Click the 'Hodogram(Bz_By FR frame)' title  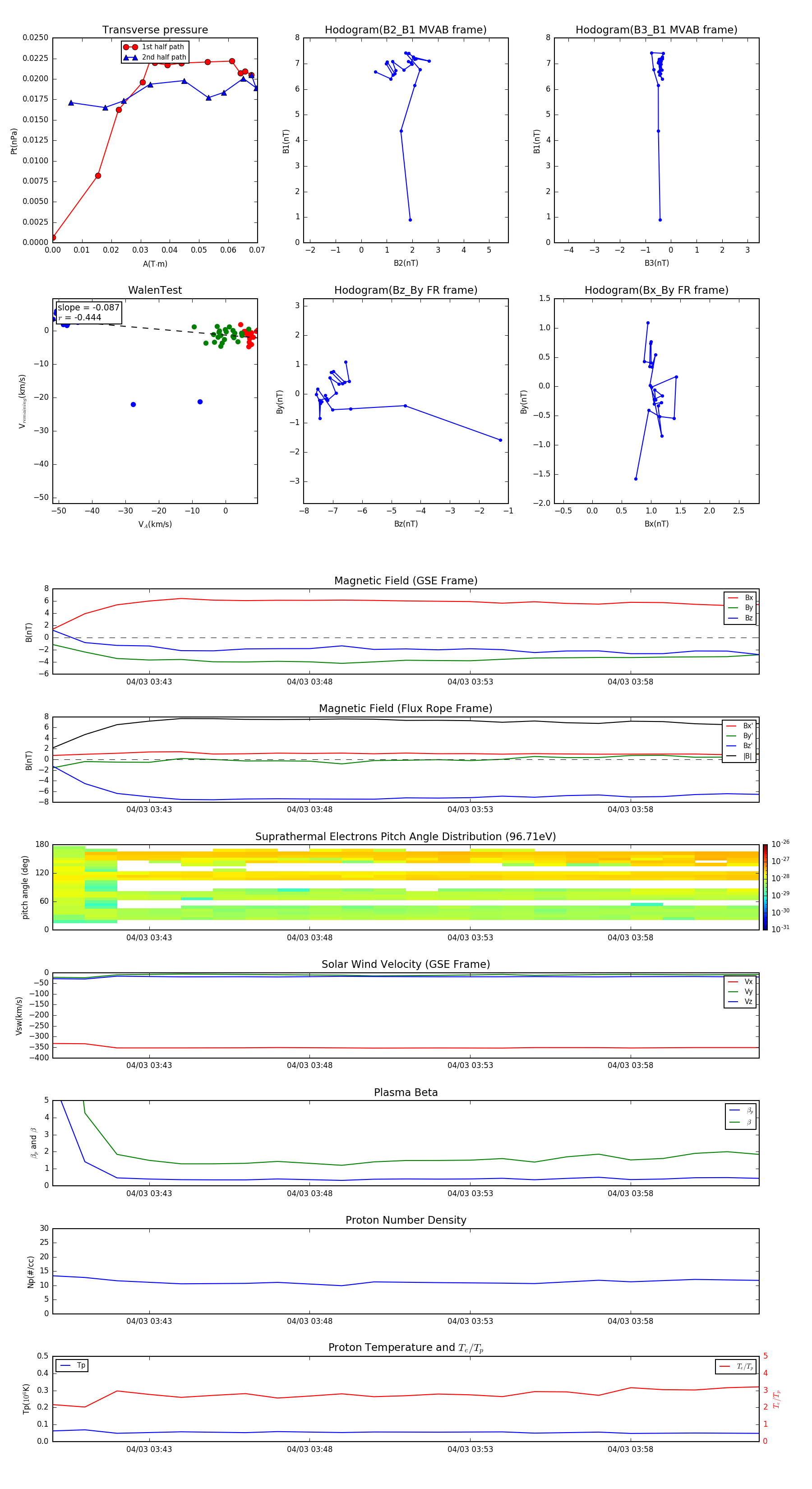pyautogui.click(x=406, y=290)
